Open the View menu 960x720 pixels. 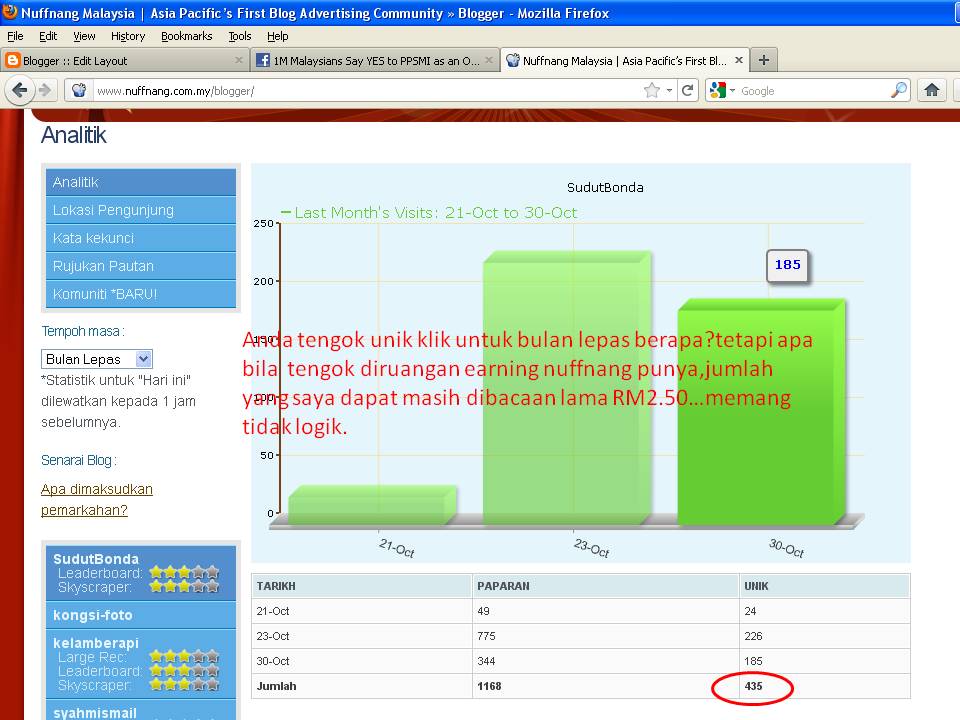click(84, 36)
